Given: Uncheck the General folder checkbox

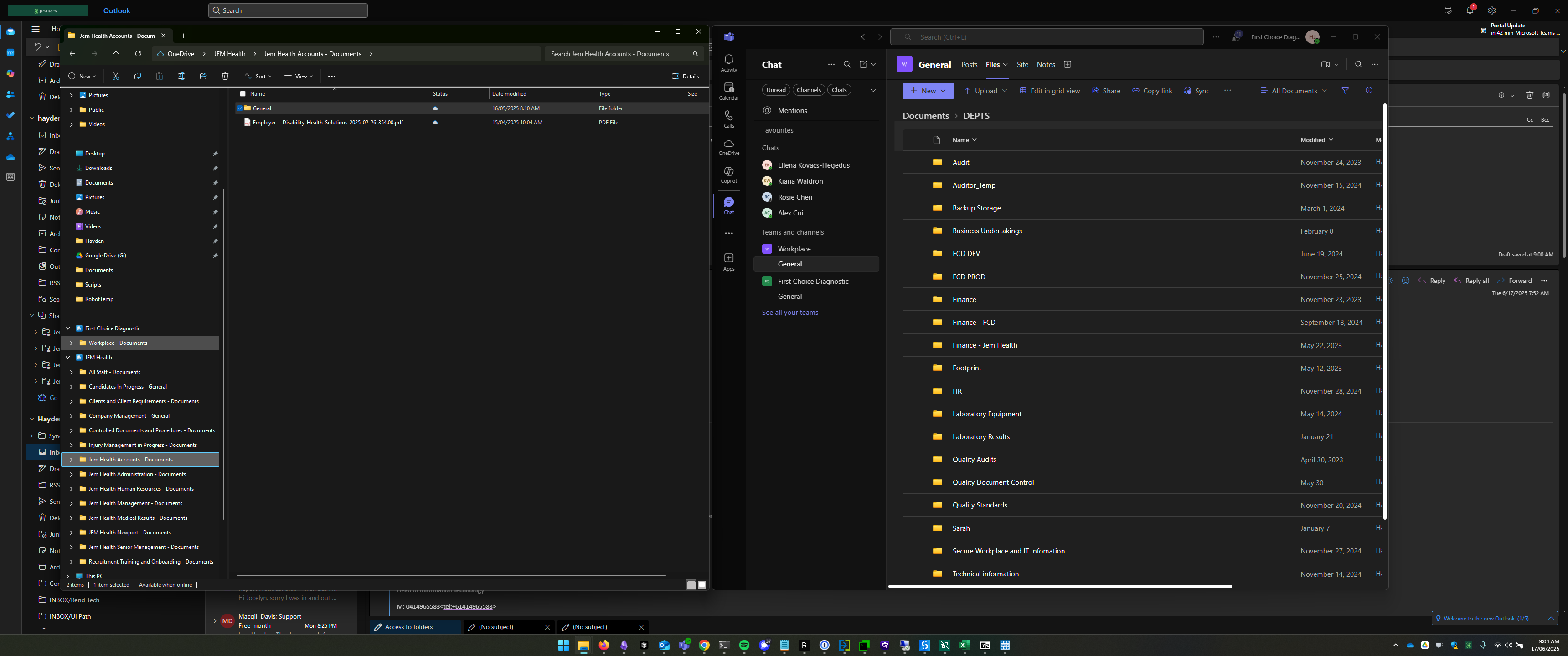Looking at the screenshot, I should [x=240, y=108].
